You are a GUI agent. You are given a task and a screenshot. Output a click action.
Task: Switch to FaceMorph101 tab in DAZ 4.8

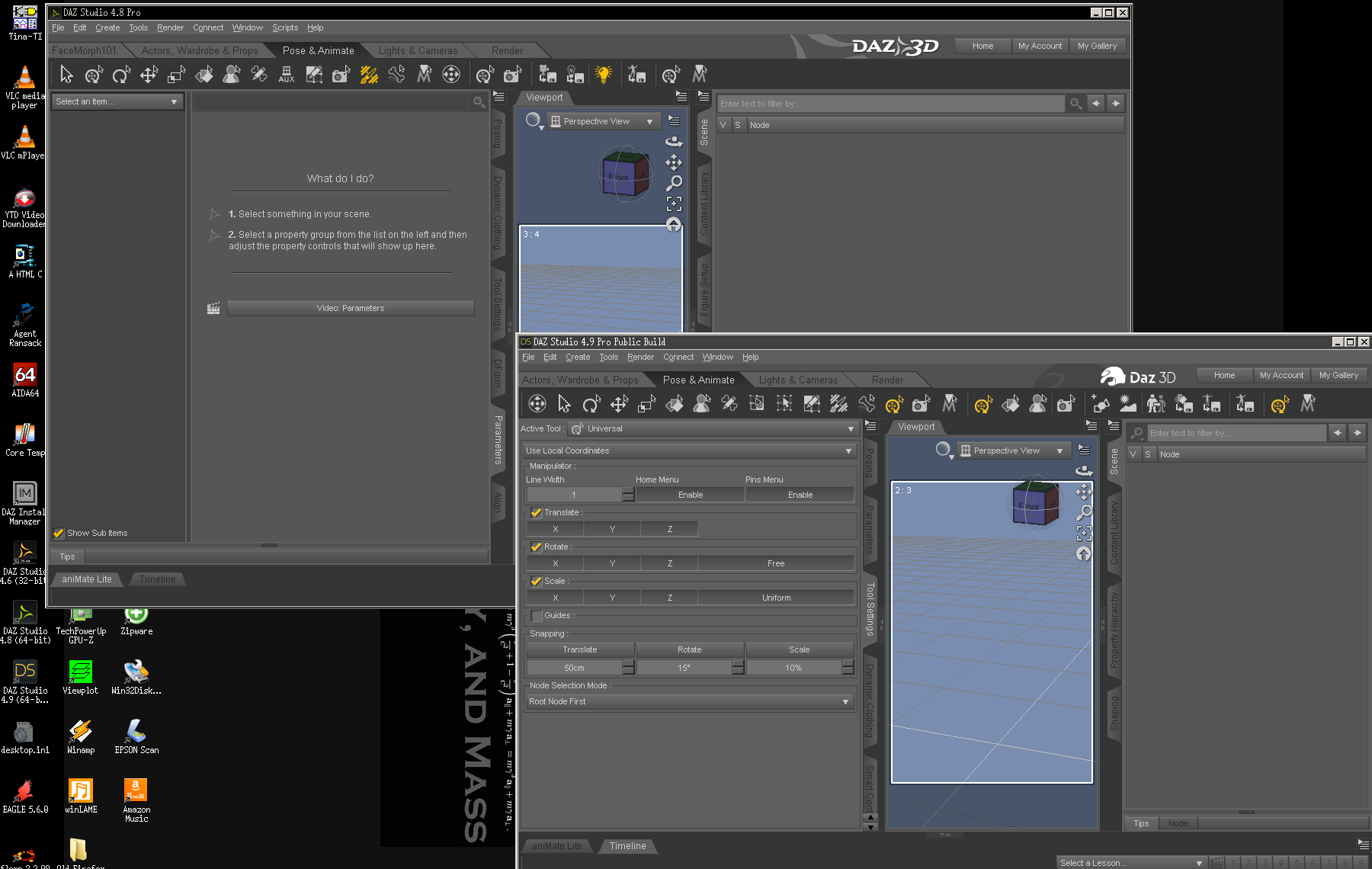tap(84, 50)
